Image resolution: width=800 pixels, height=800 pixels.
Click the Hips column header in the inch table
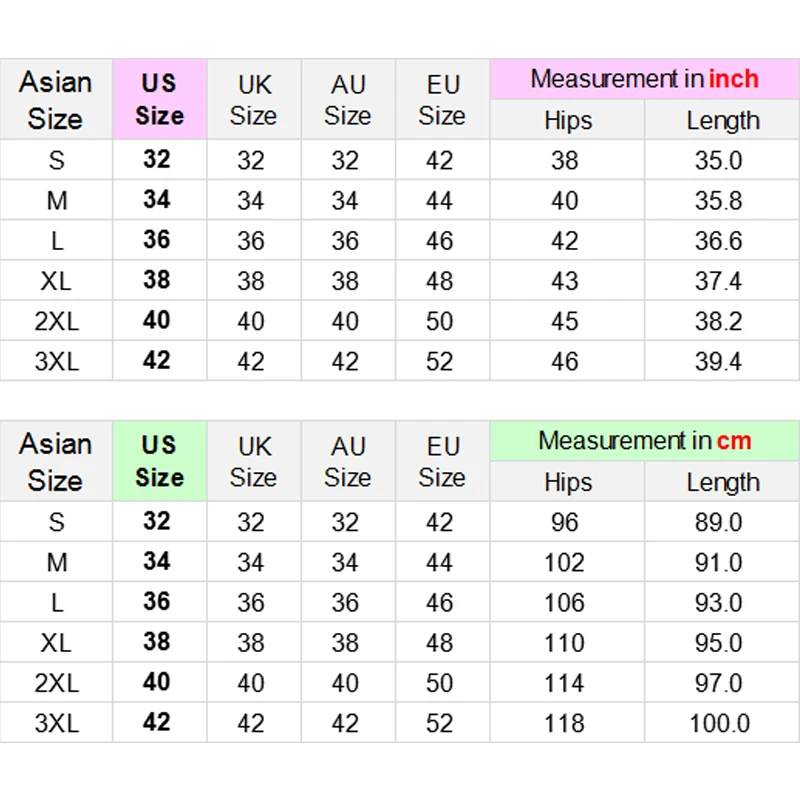567,121
